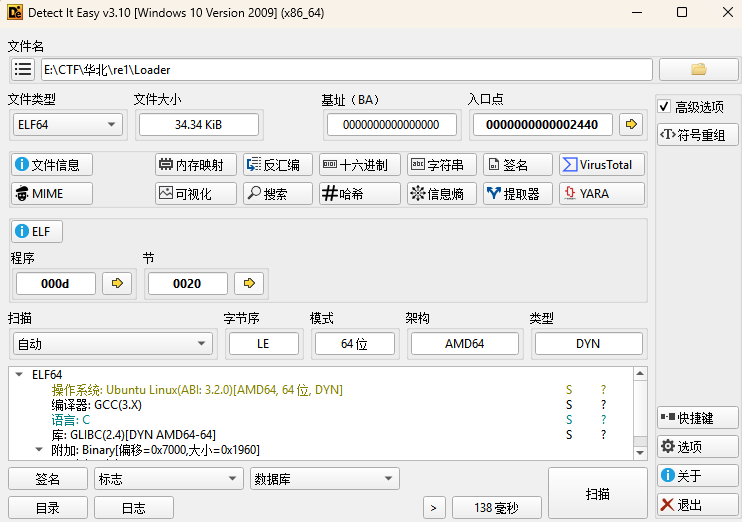Open 内存映射 memory map
This screenshot has width=742, height=522.
click(x=195, y=165)
